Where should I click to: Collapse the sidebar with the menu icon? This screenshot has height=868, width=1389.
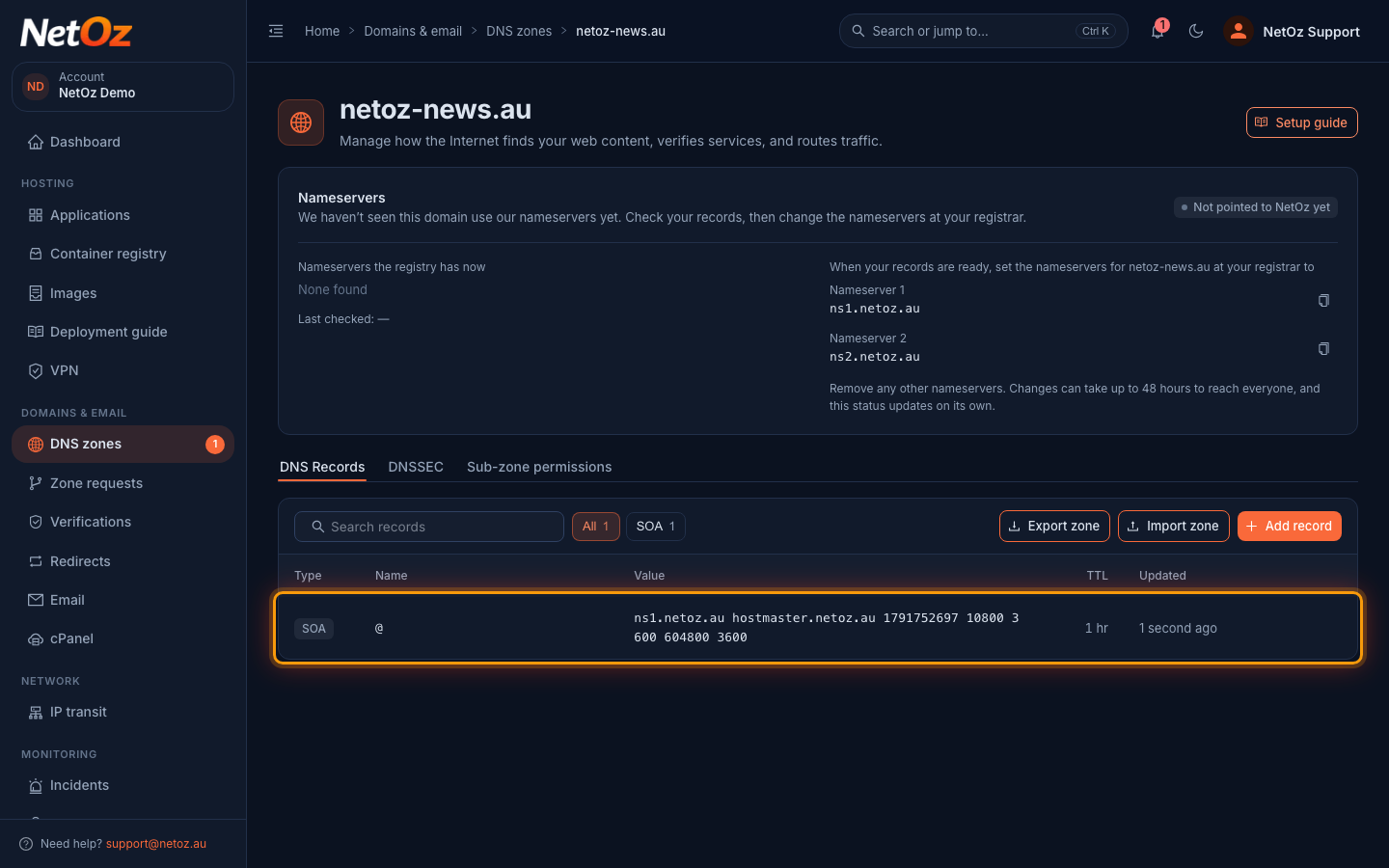(x=276, y=31)
